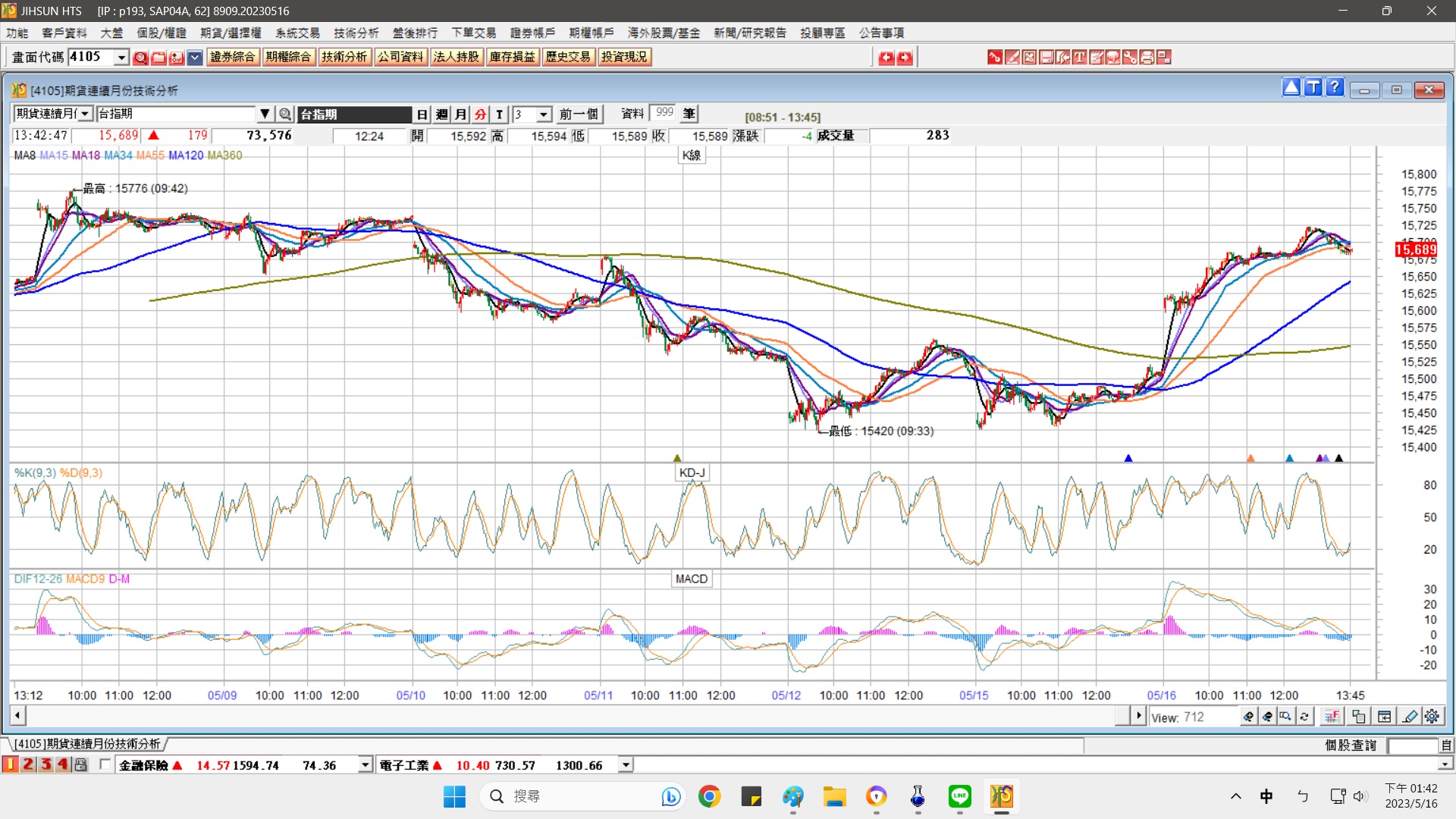Open the 期貨連續月 category dropdown
The height and width of the screenshot is (819, 1456).
(x=85, y=115)
